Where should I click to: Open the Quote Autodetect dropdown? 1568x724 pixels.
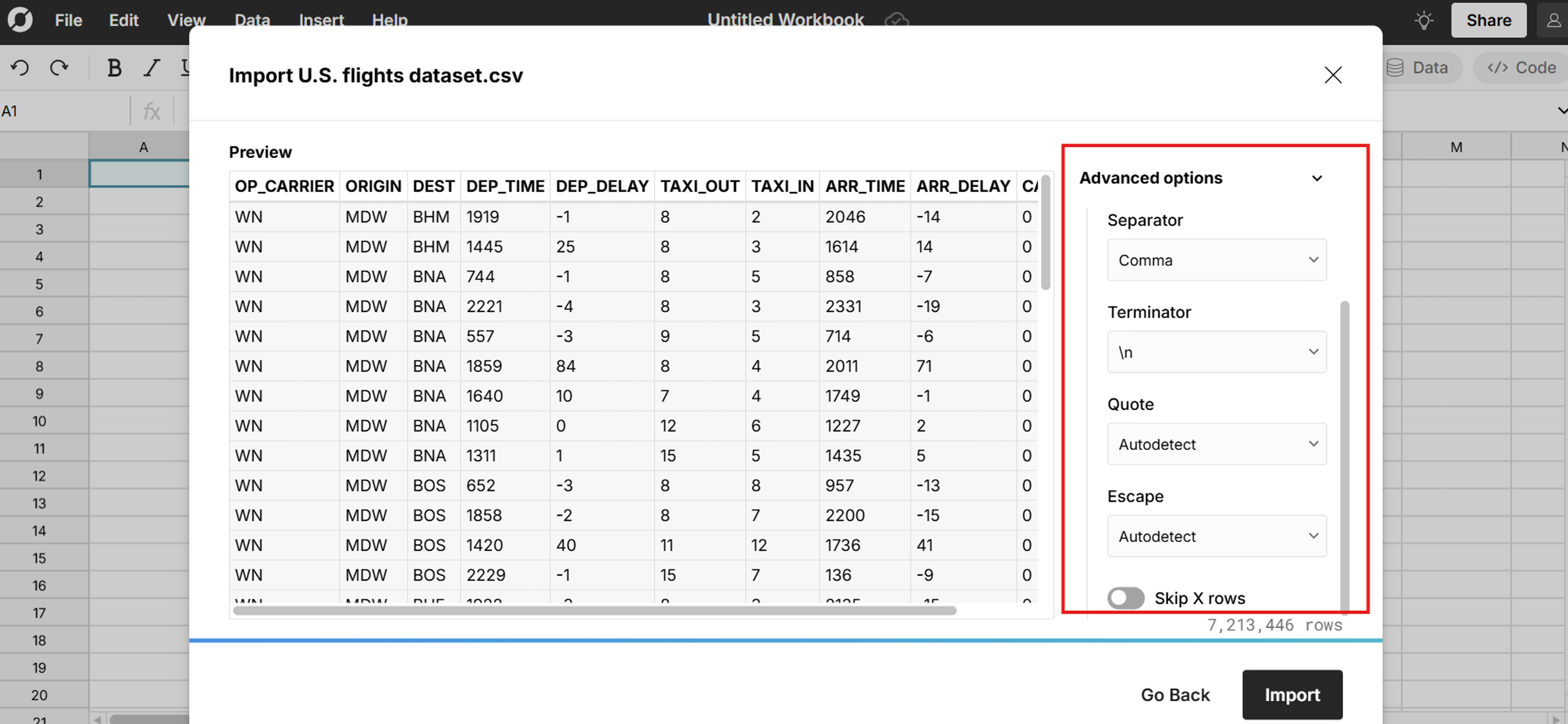point(1216,444)
